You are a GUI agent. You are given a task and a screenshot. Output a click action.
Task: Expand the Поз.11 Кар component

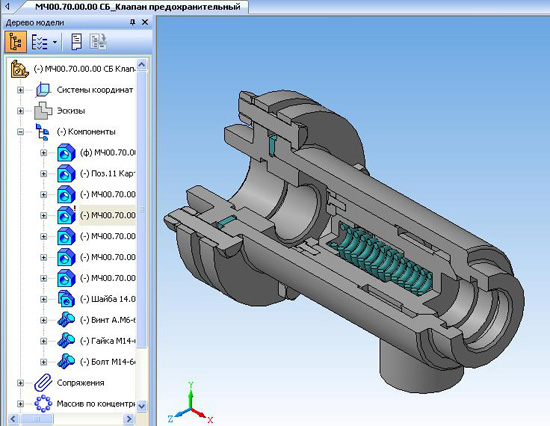[x=43, y=174]
